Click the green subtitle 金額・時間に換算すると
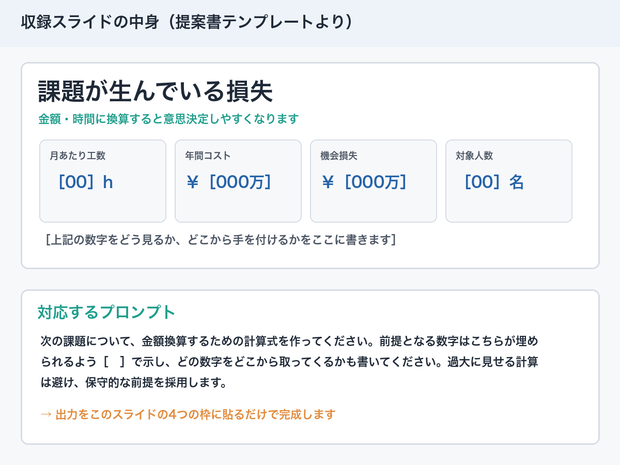This screenshot has width=620, height=465. tap(168, 119)
